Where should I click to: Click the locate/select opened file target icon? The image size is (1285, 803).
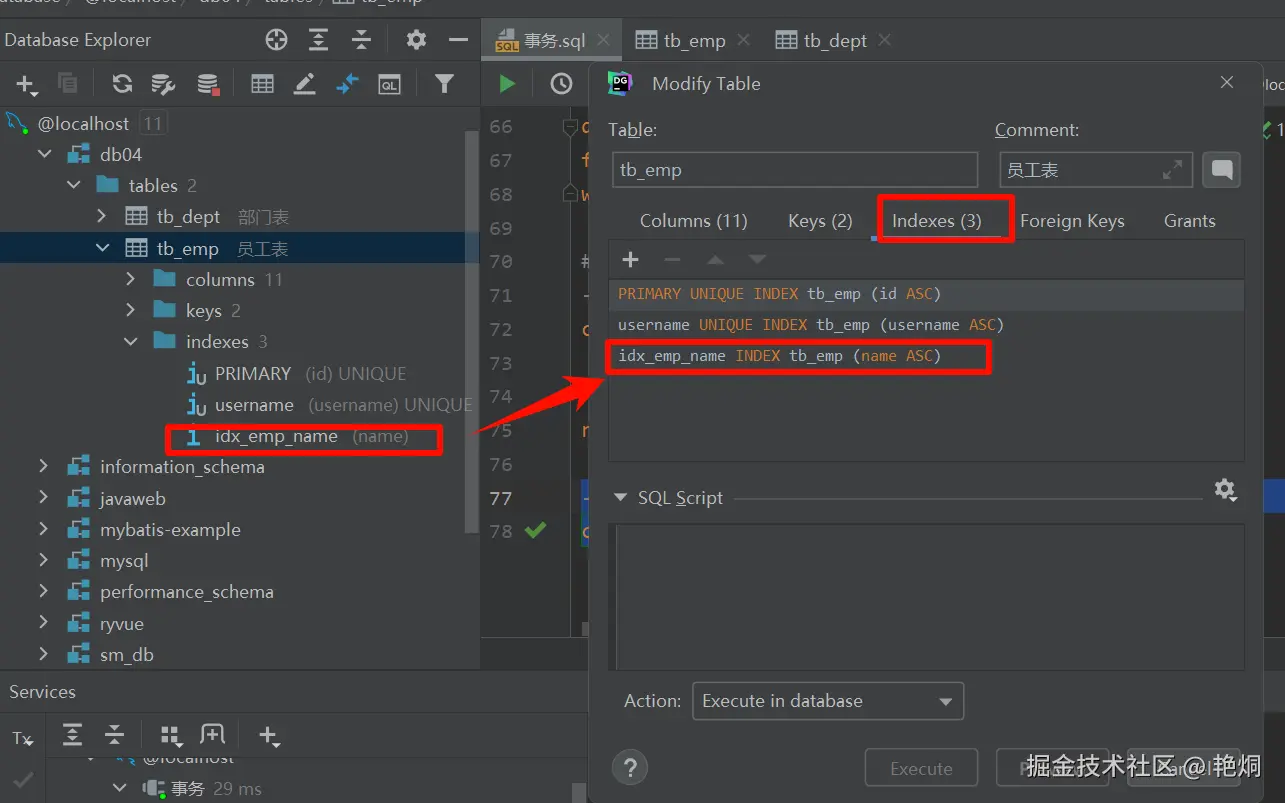(276, 40)
